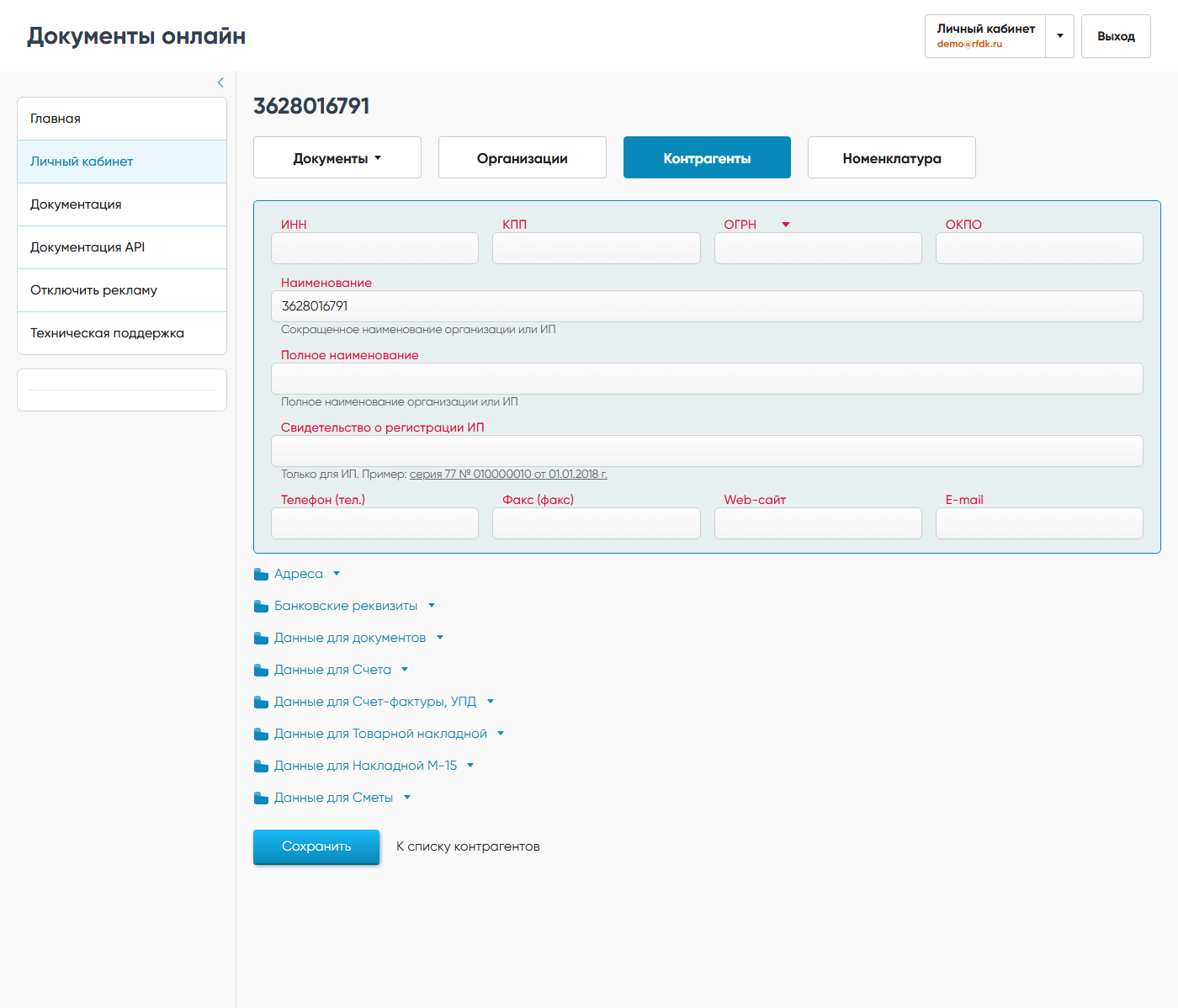Viewport: 1178px width, 1008px height.
Task: Click into the Наименование field
Action: pos(707,306)
